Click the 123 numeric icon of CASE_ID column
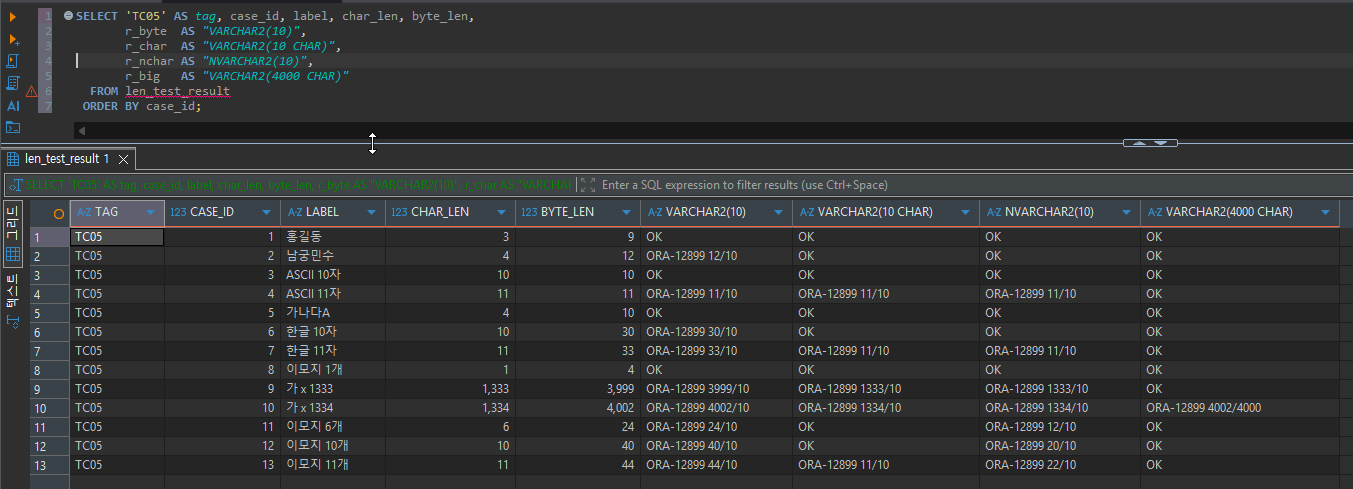This screenshot has width=1353, height=489. pos(178,212)
